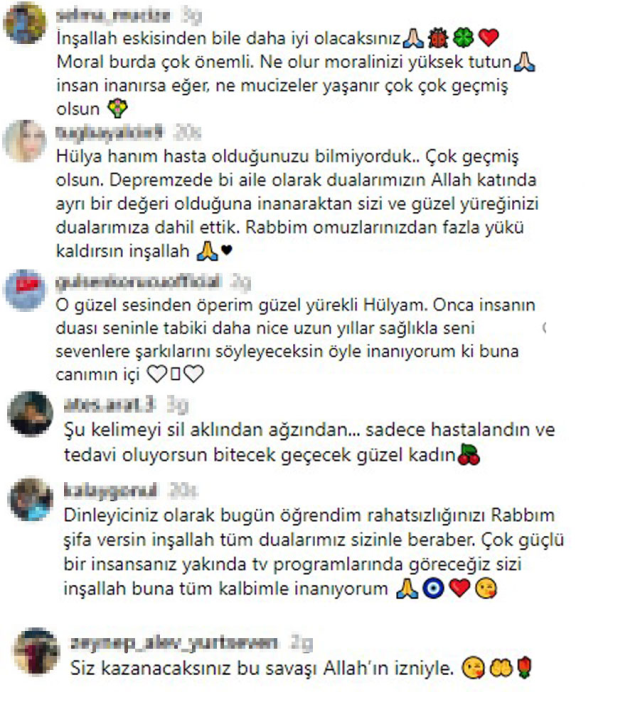
Task: Open username on the 'O güzel sesinden öperim' comment
Action: click(138, 282)
